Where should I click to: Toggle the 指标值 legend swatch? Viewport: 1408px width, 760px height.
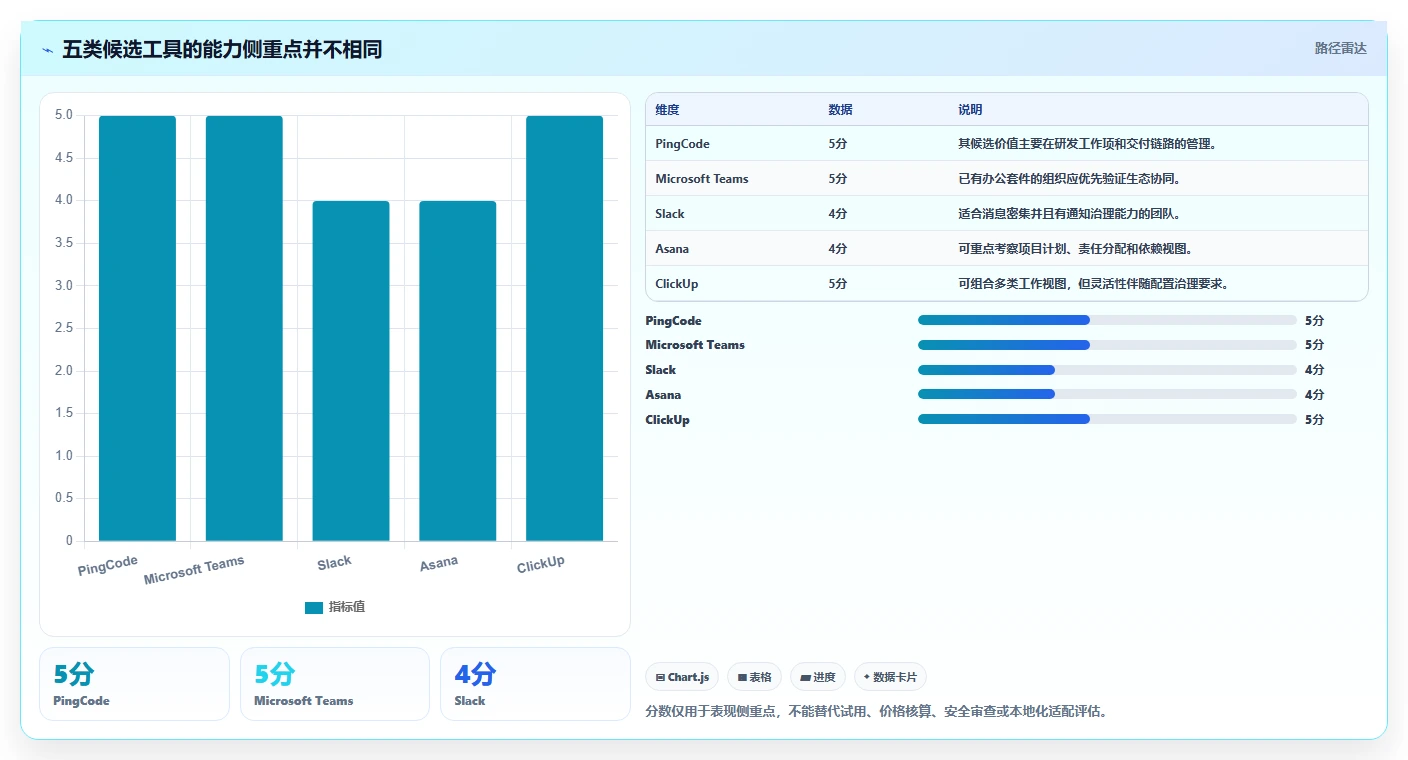pos(314,607)
